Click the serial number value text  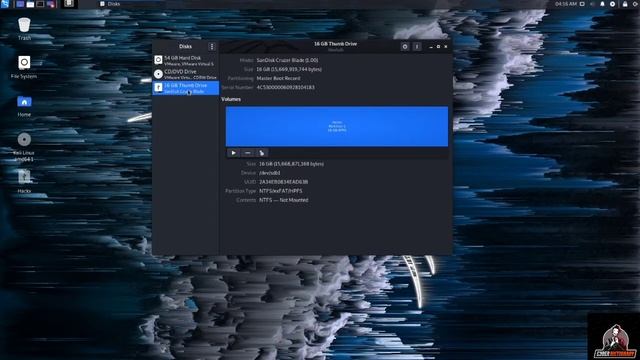(x=285, y=87)
